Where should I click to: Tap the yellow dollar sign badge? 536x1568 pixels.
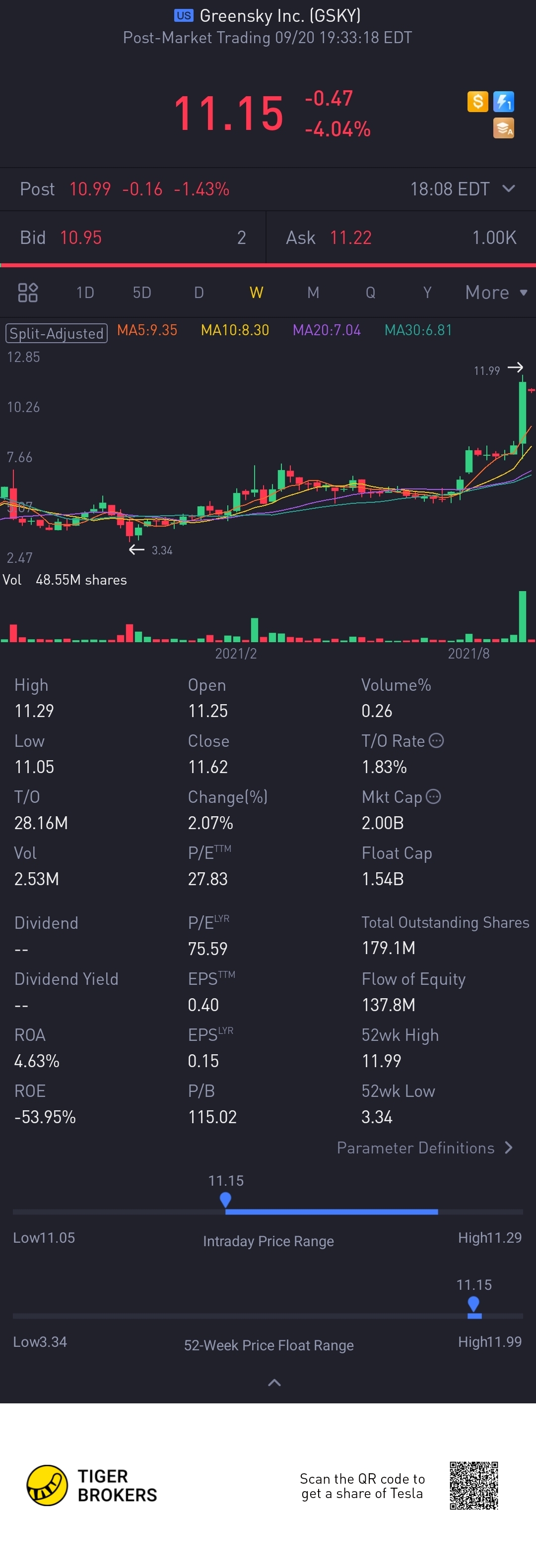point(477,101)
